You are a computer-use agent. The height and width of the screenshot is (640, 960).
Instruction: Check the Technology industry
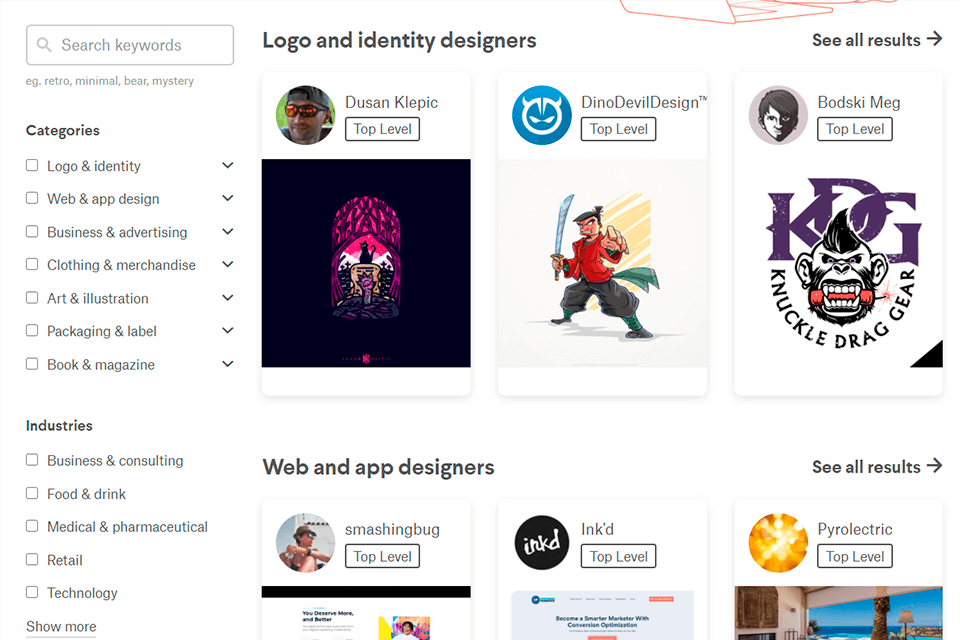[x=32, y=592]
